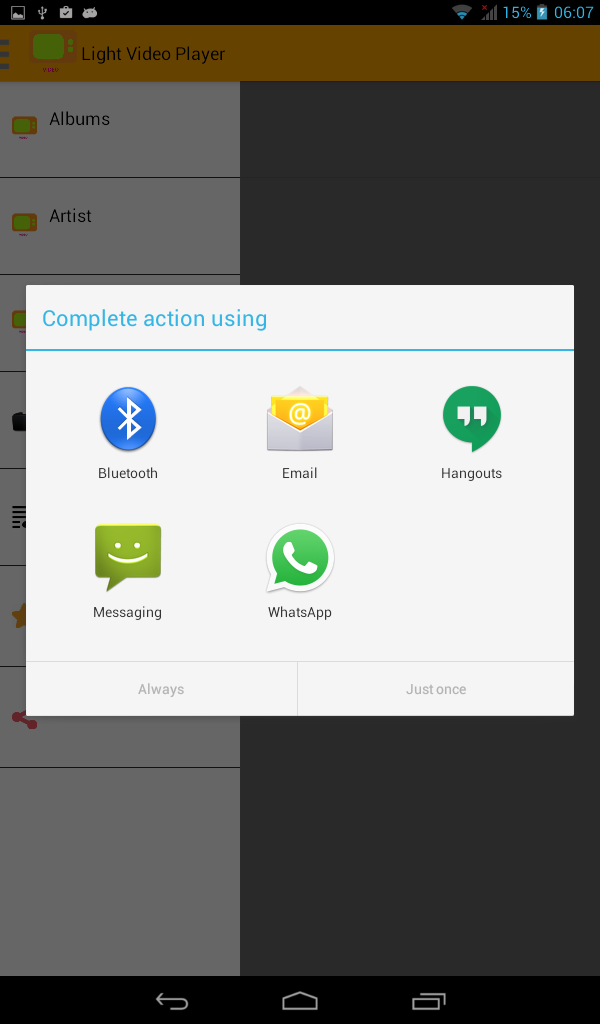
Task: Choose the Messaging app icon
Action: tap(128, 571)
